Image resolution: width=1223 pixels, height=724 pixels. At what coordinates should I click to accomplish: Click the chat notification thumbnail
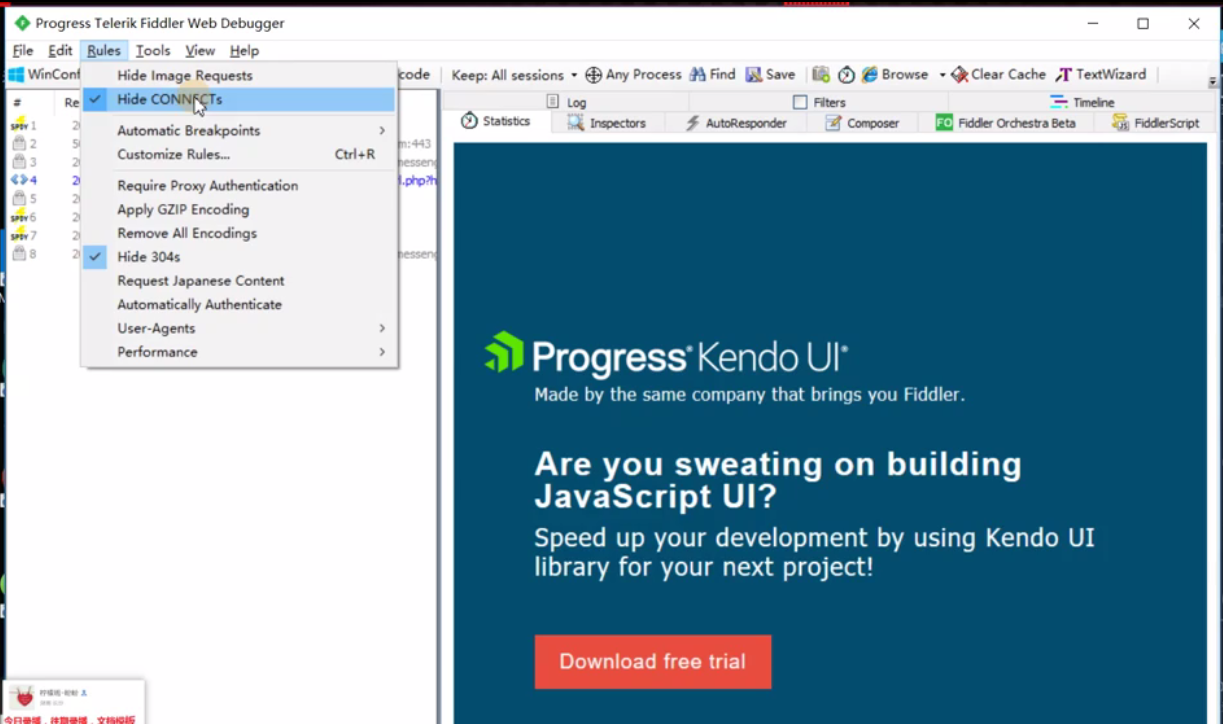[75, 702]
